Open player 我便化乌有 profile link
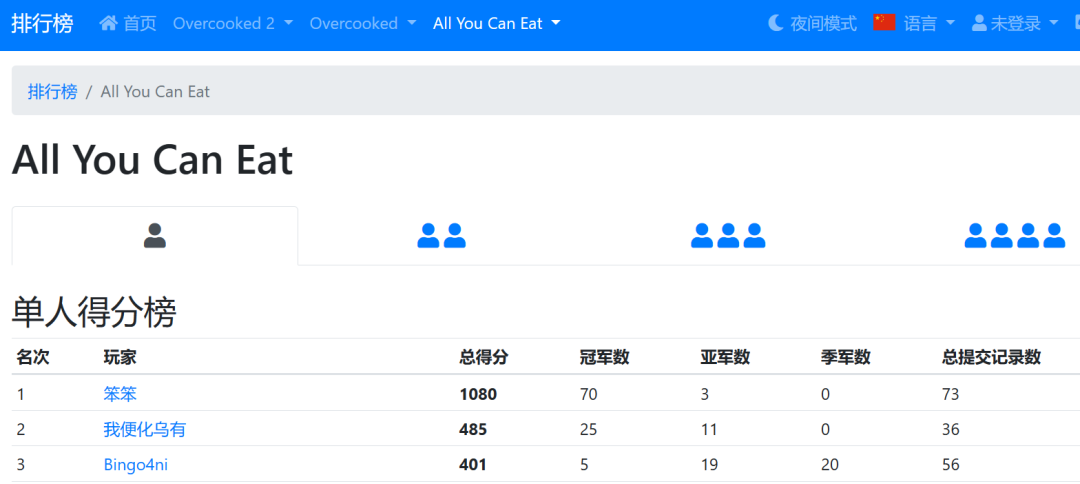 pyautogui.click(x=145, y=430)
